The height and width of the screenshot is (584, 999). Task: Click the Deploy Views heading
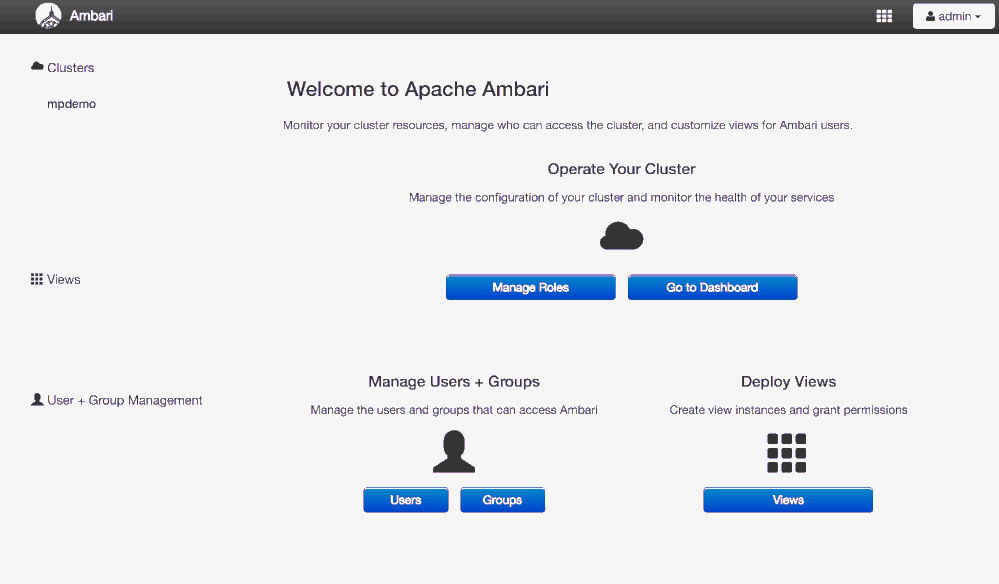pyautogui.click(x=788, y=381)
